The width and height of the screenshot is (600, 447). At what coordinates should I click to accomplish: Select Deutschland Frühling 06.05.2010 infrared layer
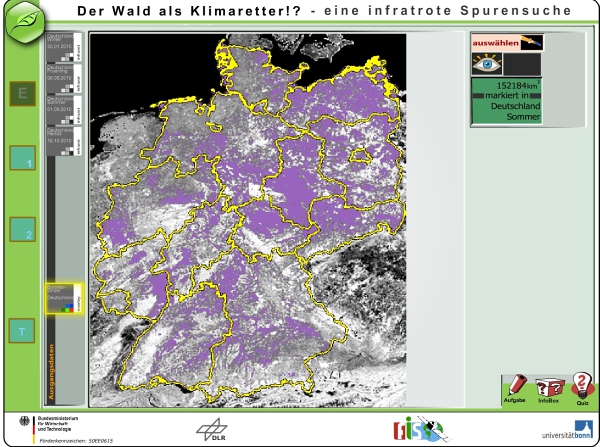64,78
